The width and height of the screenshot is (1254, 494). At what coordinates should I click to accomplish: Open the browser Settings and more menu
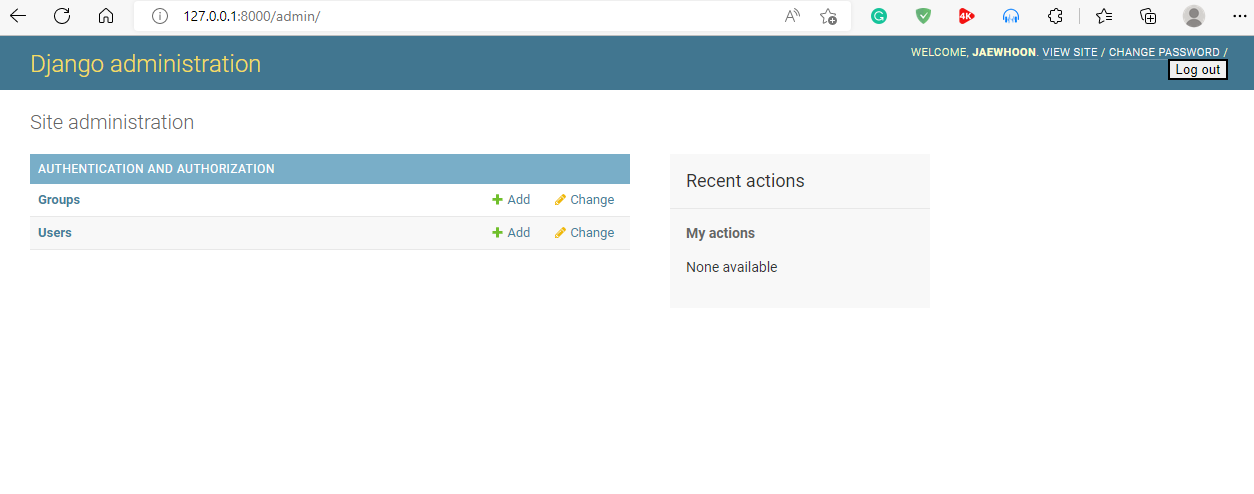tap(1239, 16)
